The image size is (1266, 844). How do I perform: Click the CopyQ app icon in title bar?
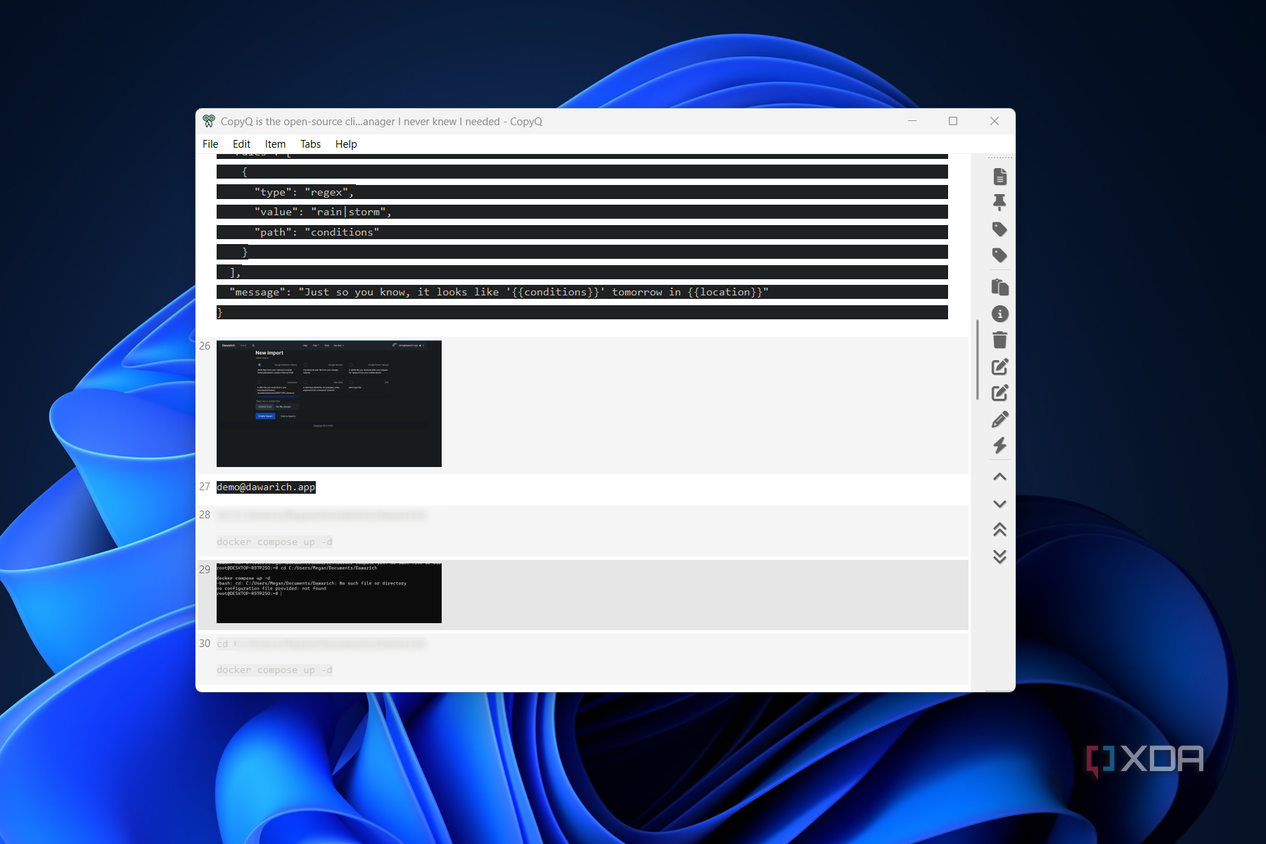click(x=208, y=121)
